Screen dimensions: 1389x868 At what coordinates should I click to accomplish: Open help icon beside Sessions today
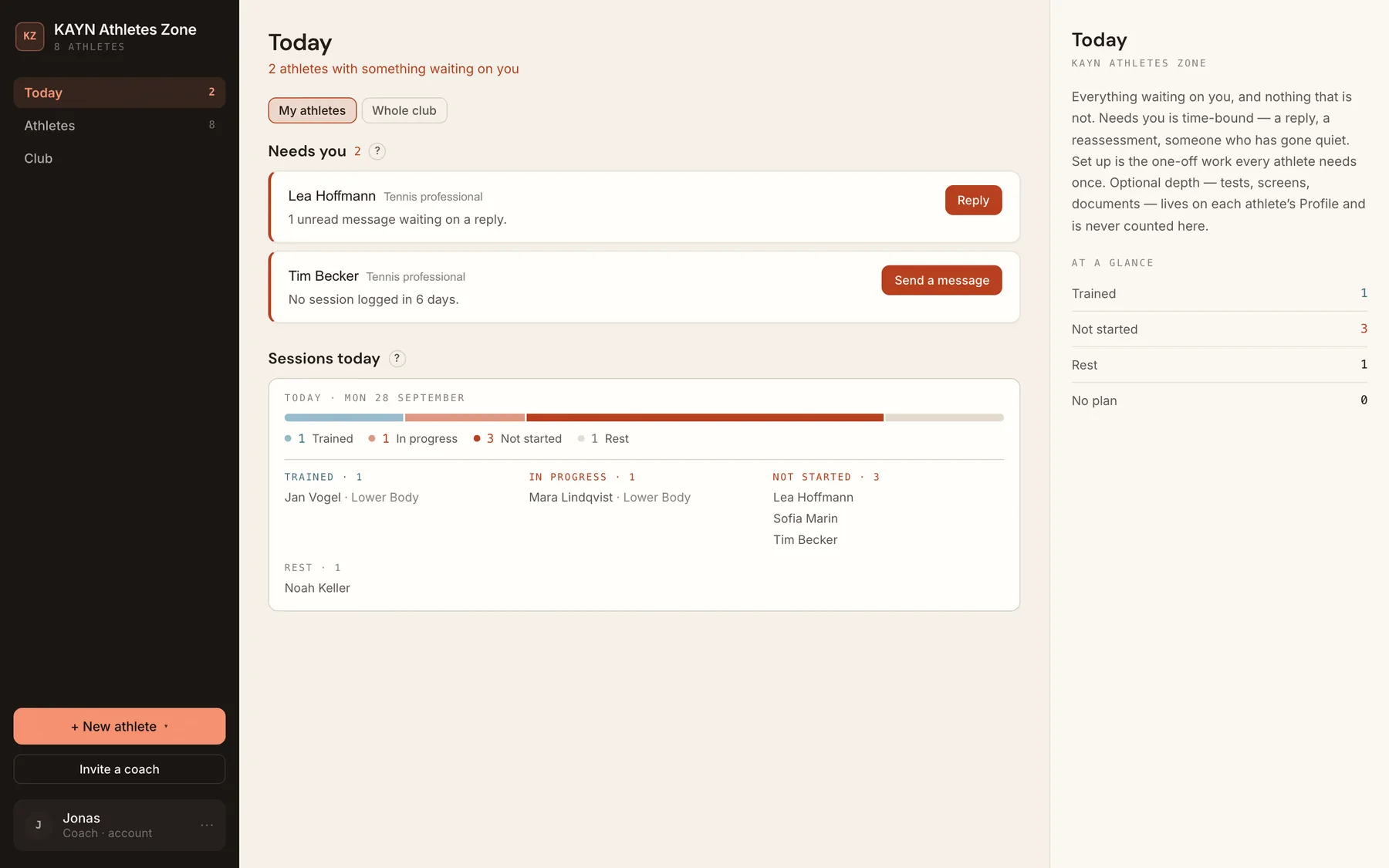coord(397,359)
